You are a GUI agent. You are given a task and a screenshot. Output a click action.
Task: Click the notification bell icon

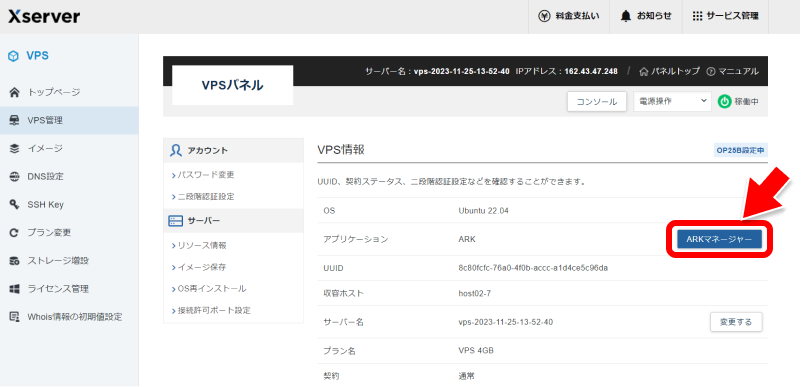click(x=625, y=16)
